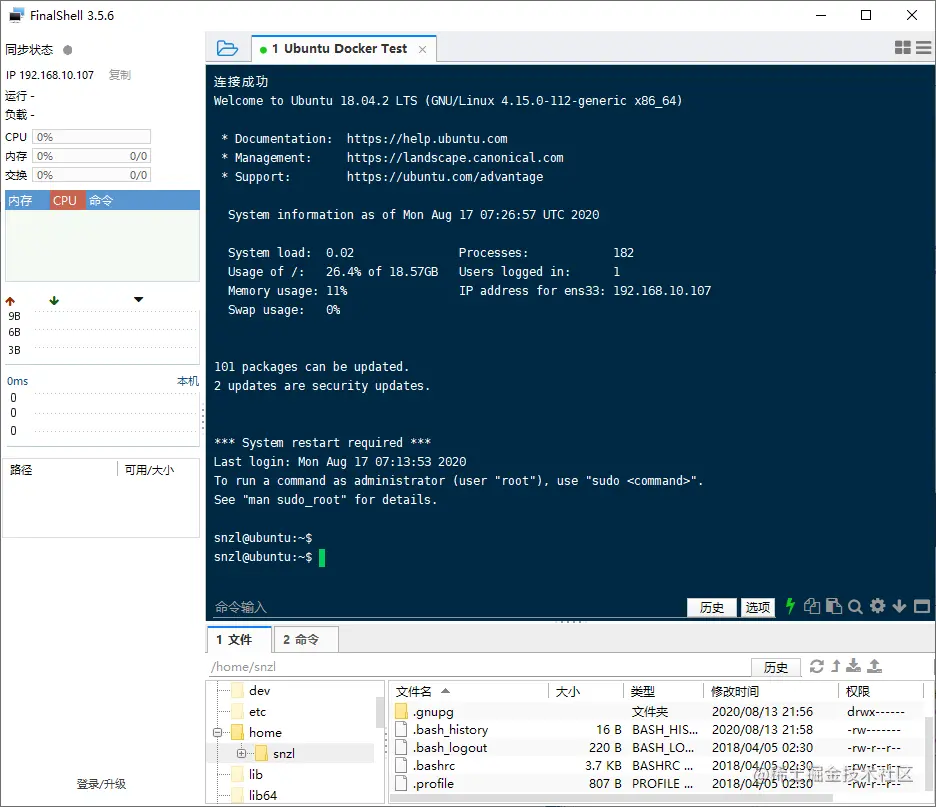Click the copy icon in terminal toolbar

pyautogui.click(x=812, y=606)
